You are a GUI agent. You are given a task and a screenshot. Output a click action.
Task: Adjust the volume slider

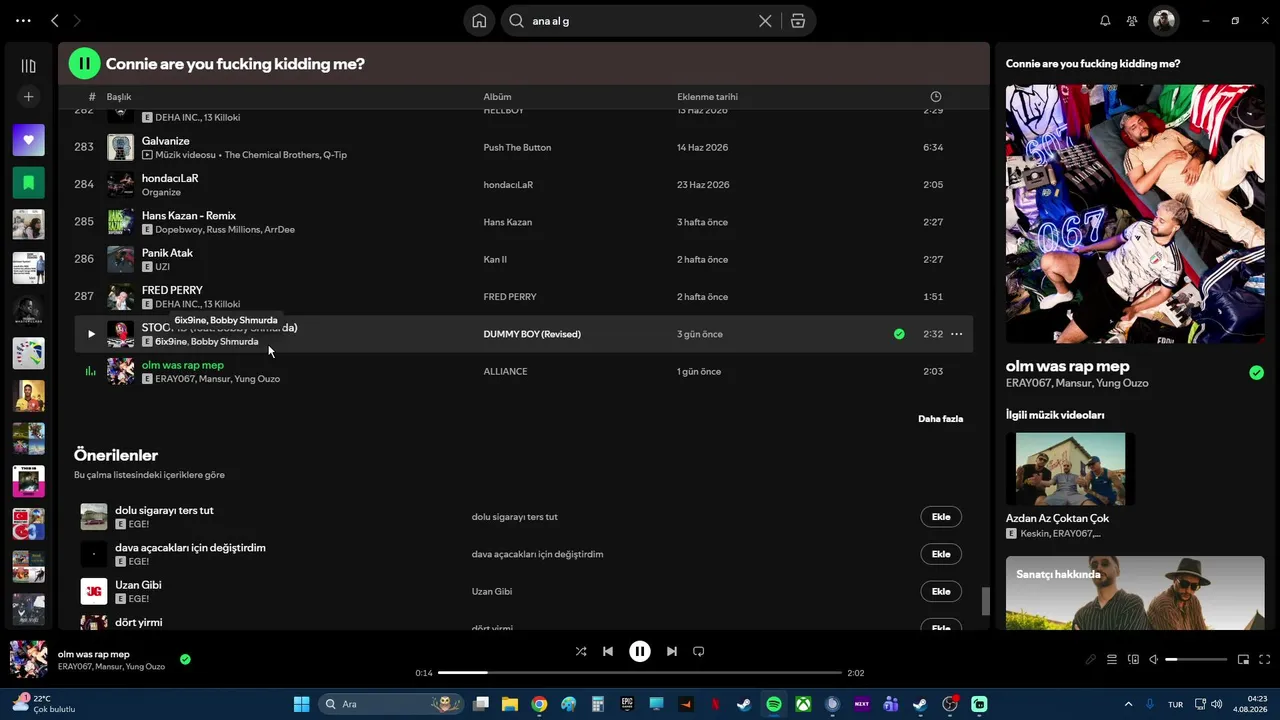pos(1196,660)
